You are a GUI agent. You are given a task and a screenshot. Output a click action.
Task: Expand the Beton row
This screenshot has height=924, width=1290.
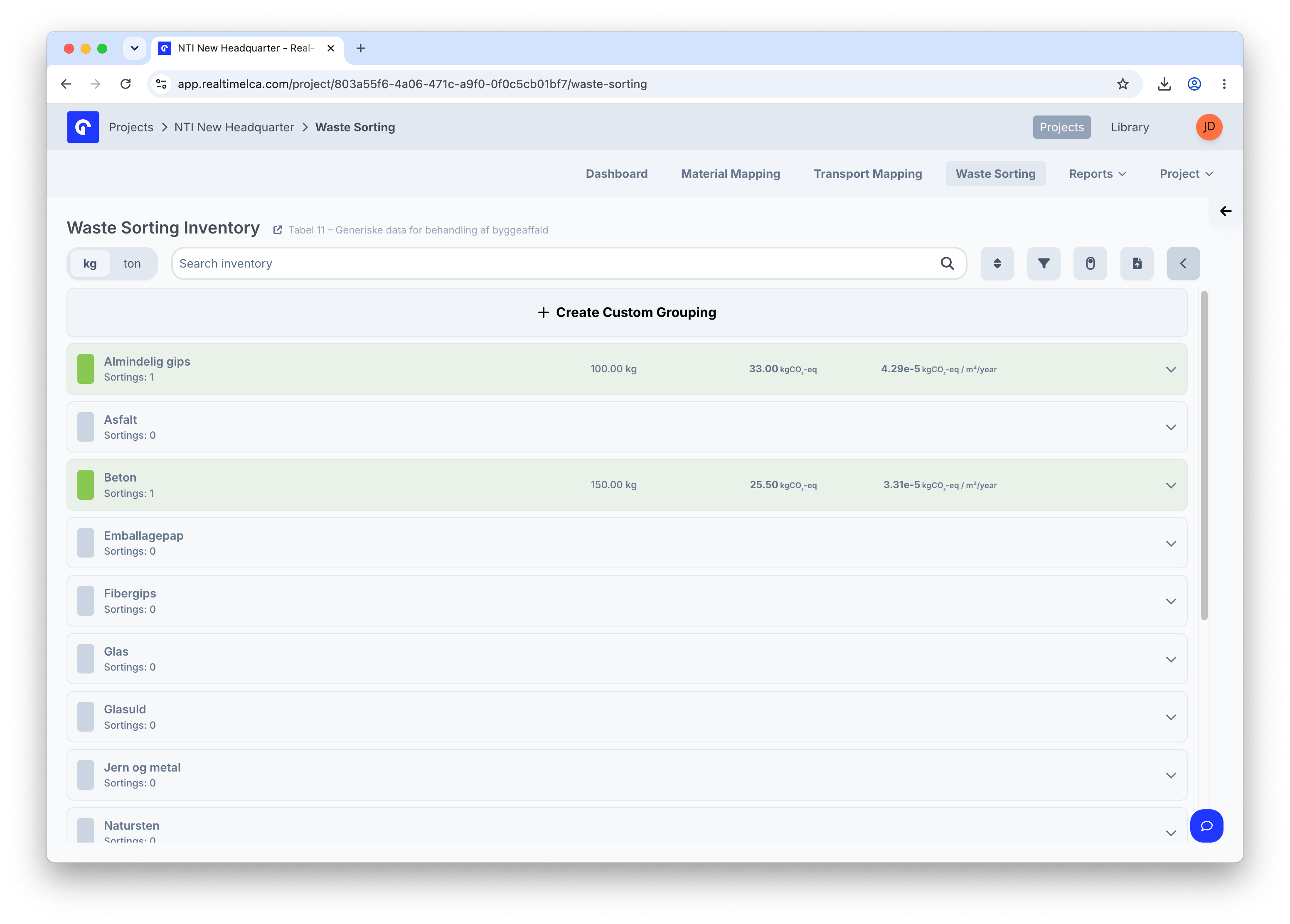click(1171, 485)
